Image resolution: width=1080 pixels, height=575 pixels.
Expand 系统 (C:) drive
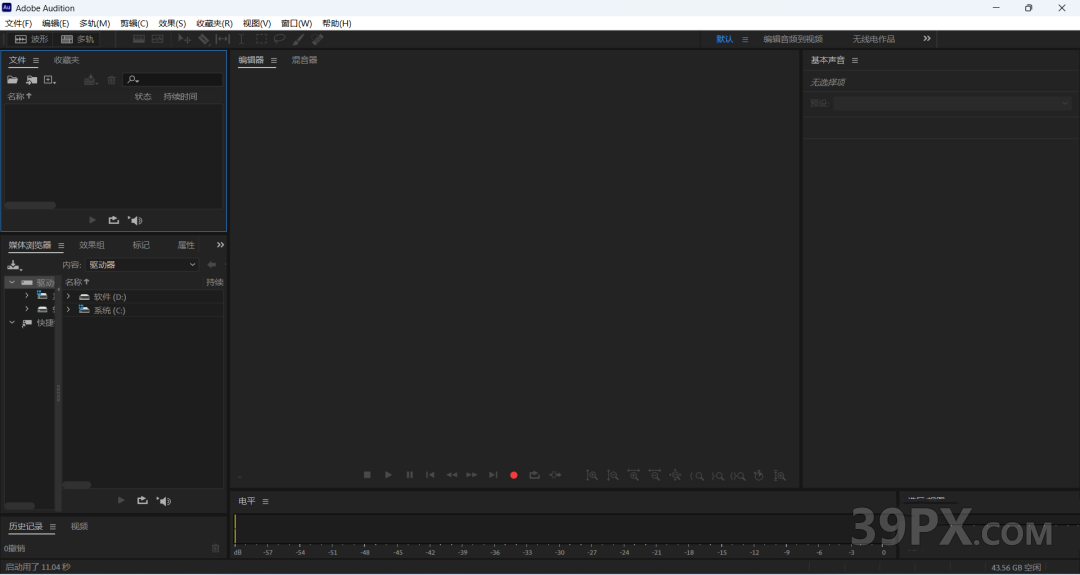click(68, 310)
